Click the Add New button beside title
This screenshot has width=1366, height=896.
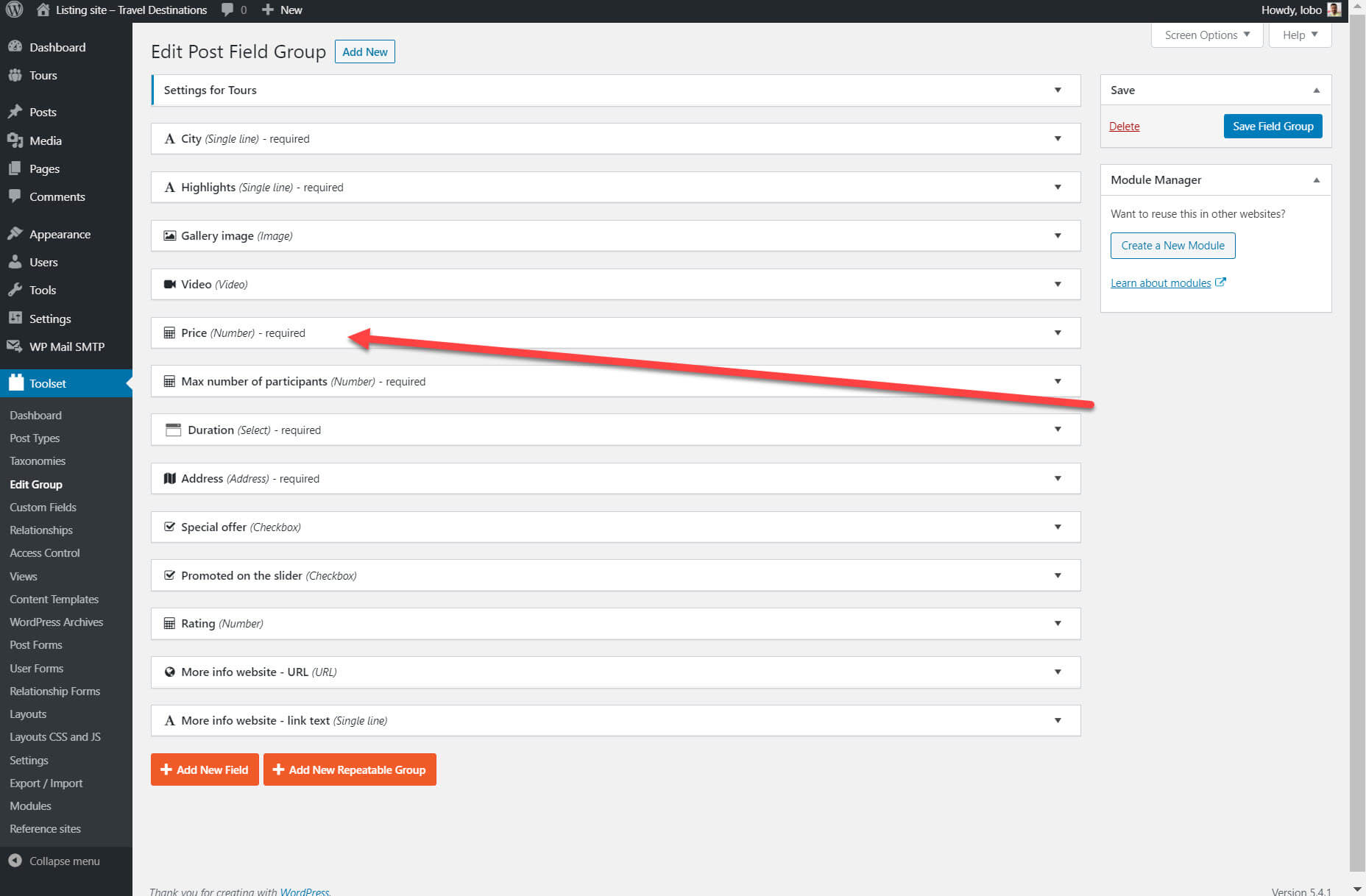pyautogui.click(x=364, y=51)
